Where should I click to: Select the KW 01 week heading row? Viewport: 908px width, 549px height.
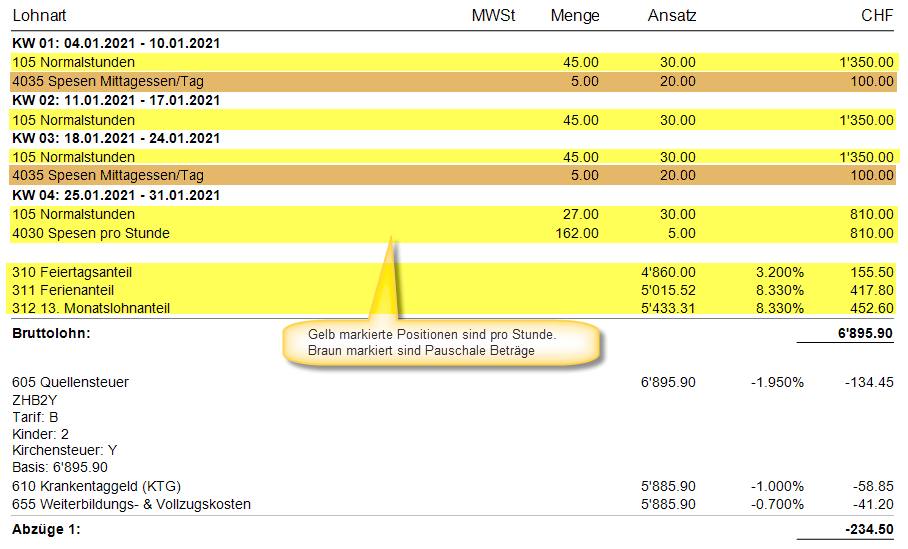point(116,44)
